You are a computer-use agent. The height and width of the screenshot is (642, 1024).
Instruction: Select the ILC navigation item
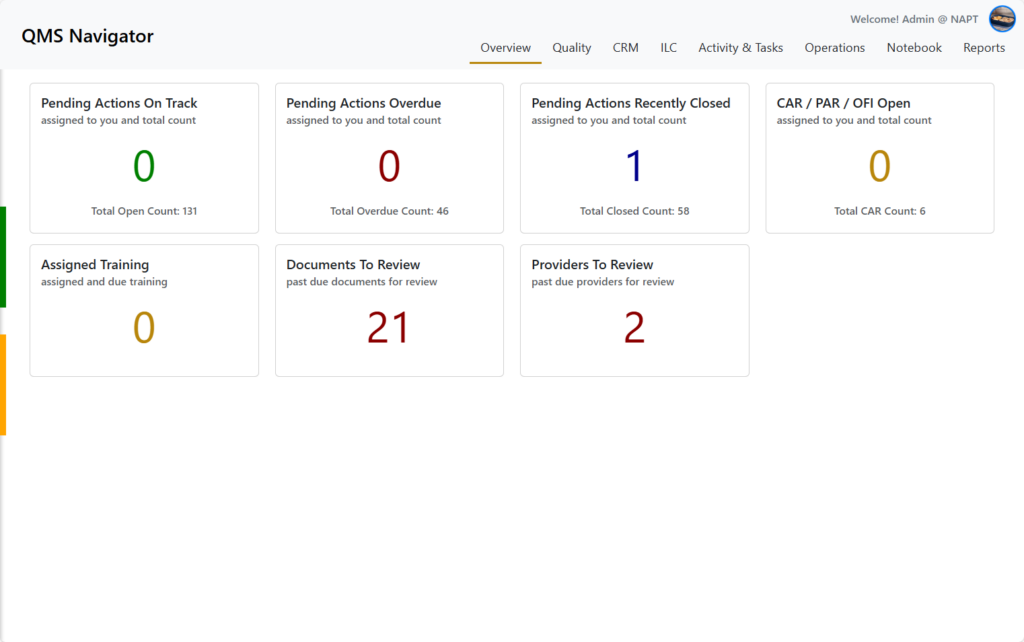[668, 48]
